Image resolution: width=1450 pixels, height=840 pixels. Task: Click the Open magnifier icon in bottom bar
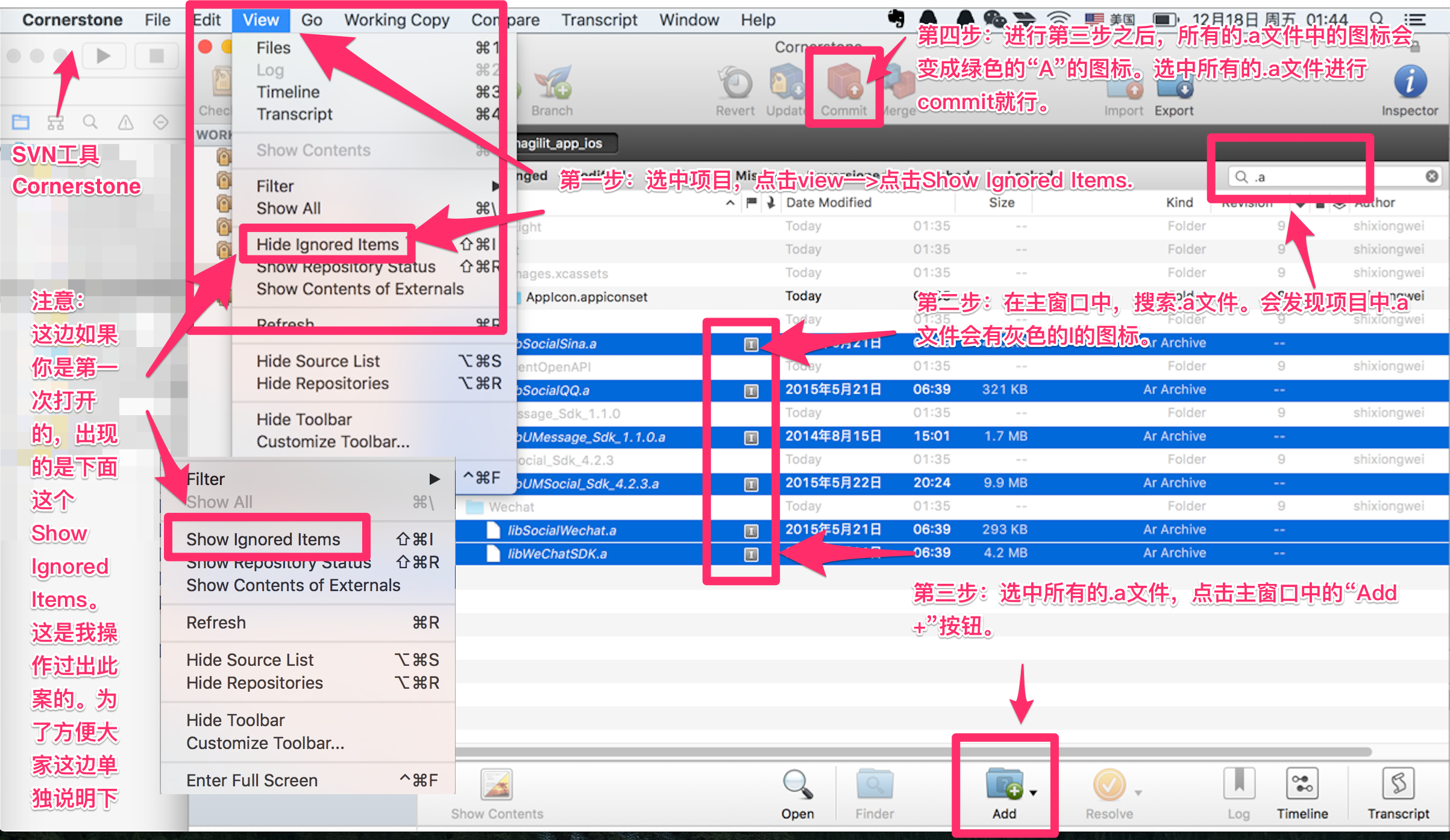[797, 785]
